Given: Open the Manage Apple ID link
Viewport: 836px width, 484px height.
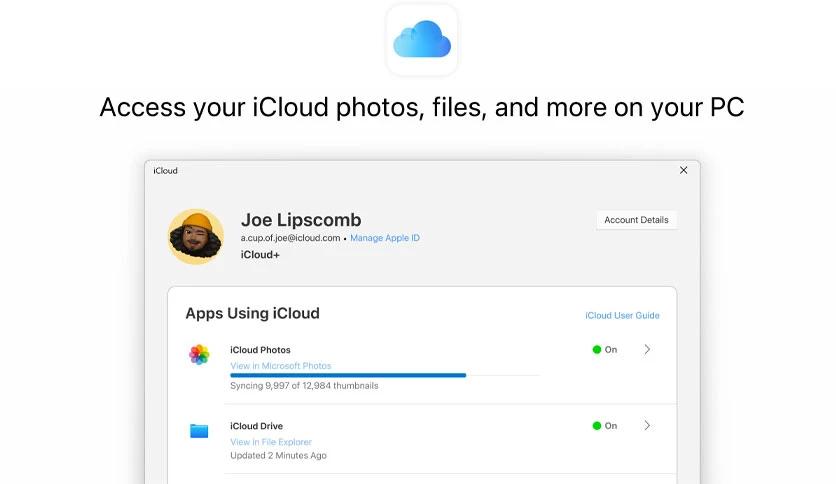Looking at the screenshot, I should [x=385, y=238].
